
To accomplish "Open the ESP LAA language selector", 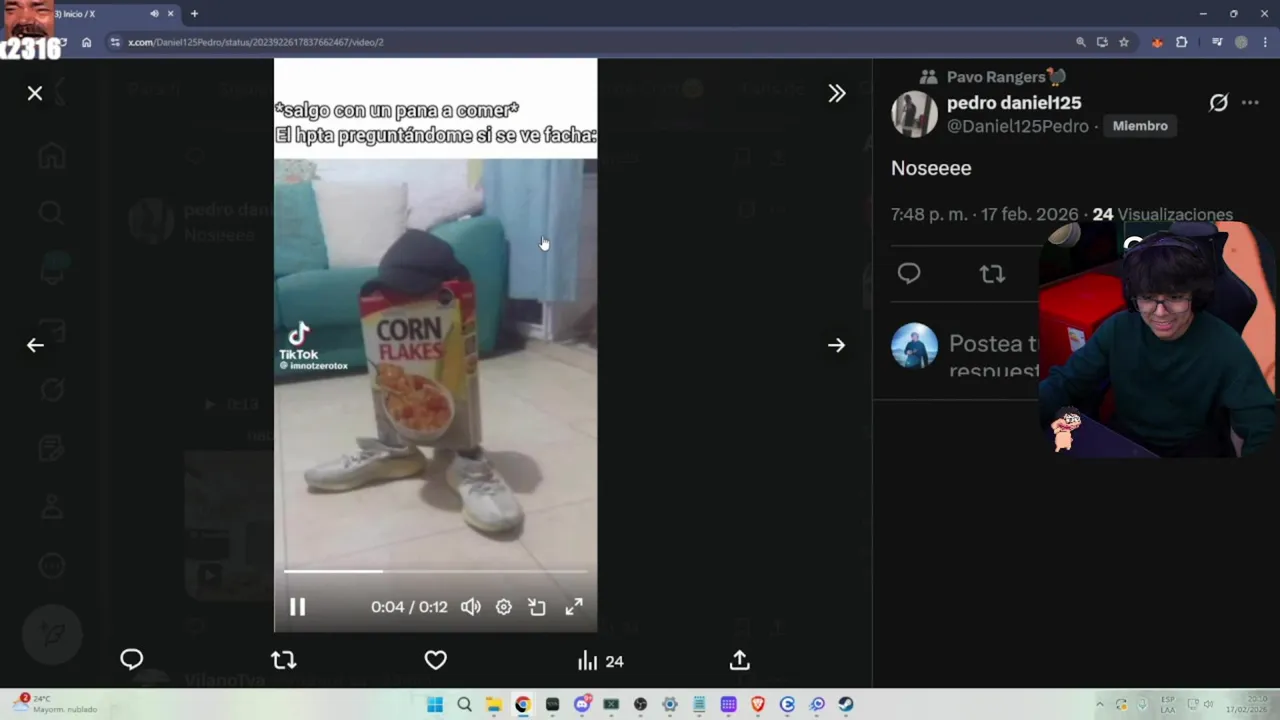I will point(1167,704).
